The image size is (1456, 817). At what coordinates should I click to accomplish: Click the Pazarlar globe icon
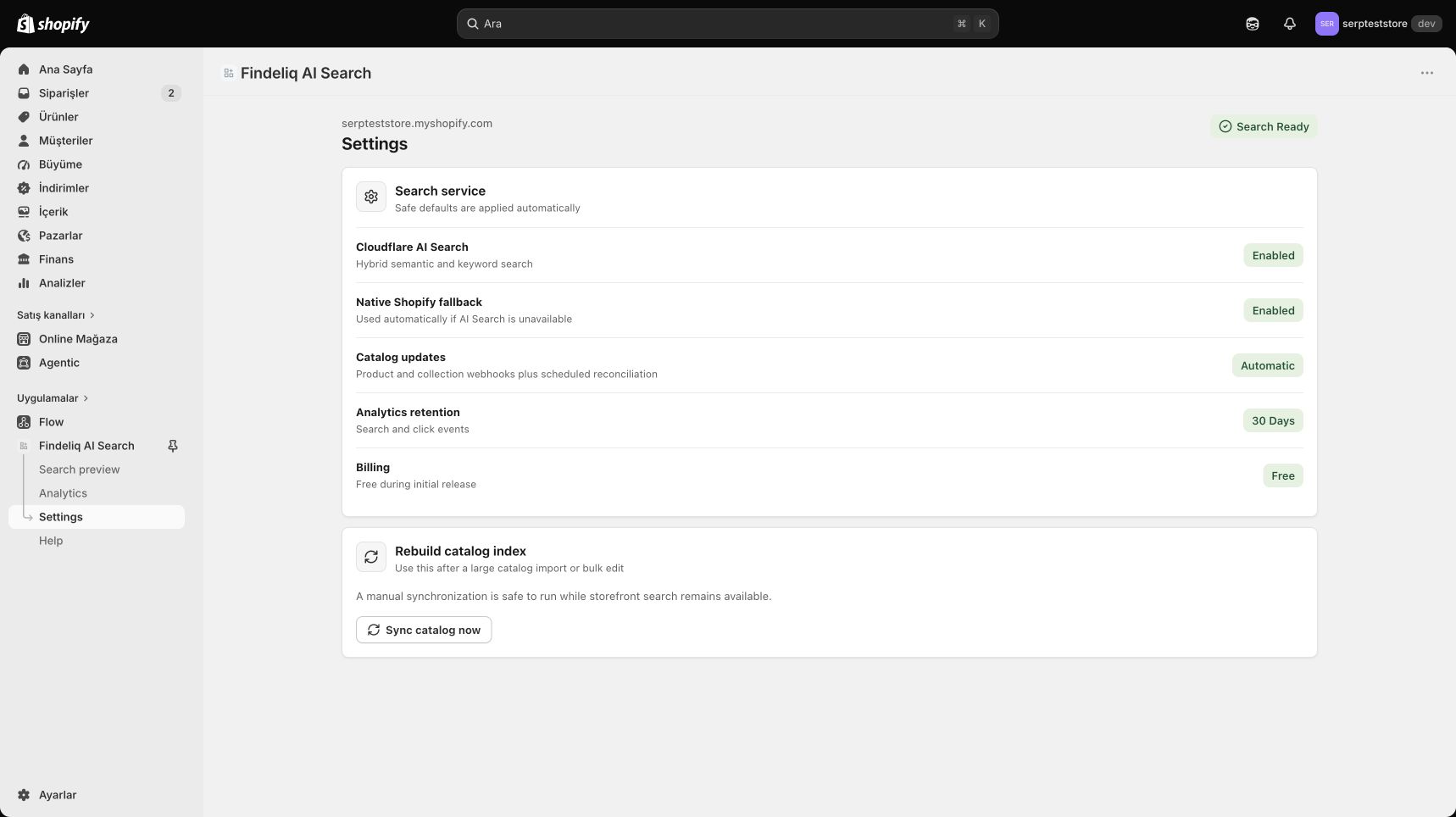click(x=24, y=236)
